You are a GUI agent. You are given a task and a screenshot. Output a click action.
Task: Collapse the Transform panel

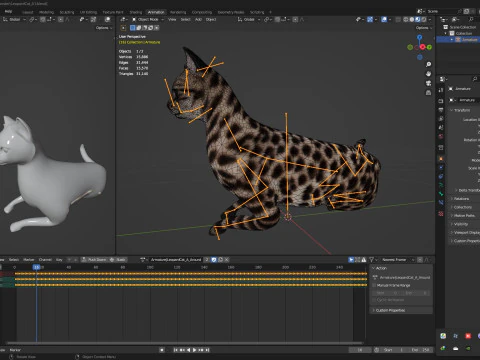pos(463,110)
